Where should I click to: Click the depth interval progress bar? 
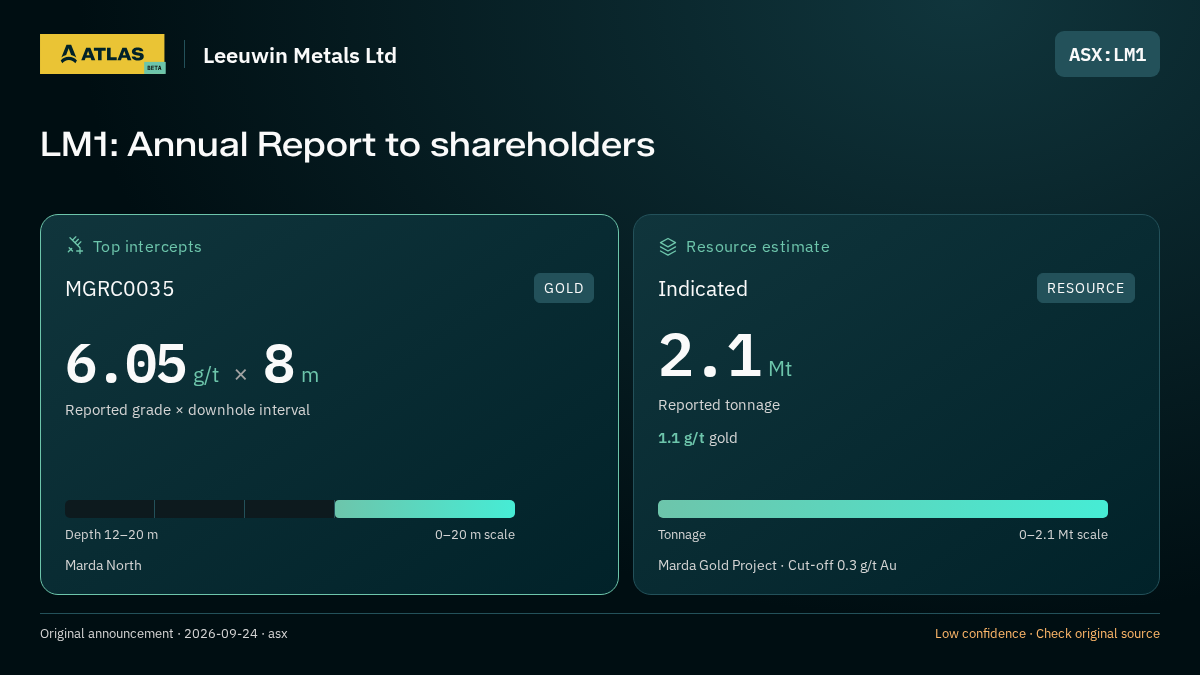pyautogui.click(x=290, y=509)
